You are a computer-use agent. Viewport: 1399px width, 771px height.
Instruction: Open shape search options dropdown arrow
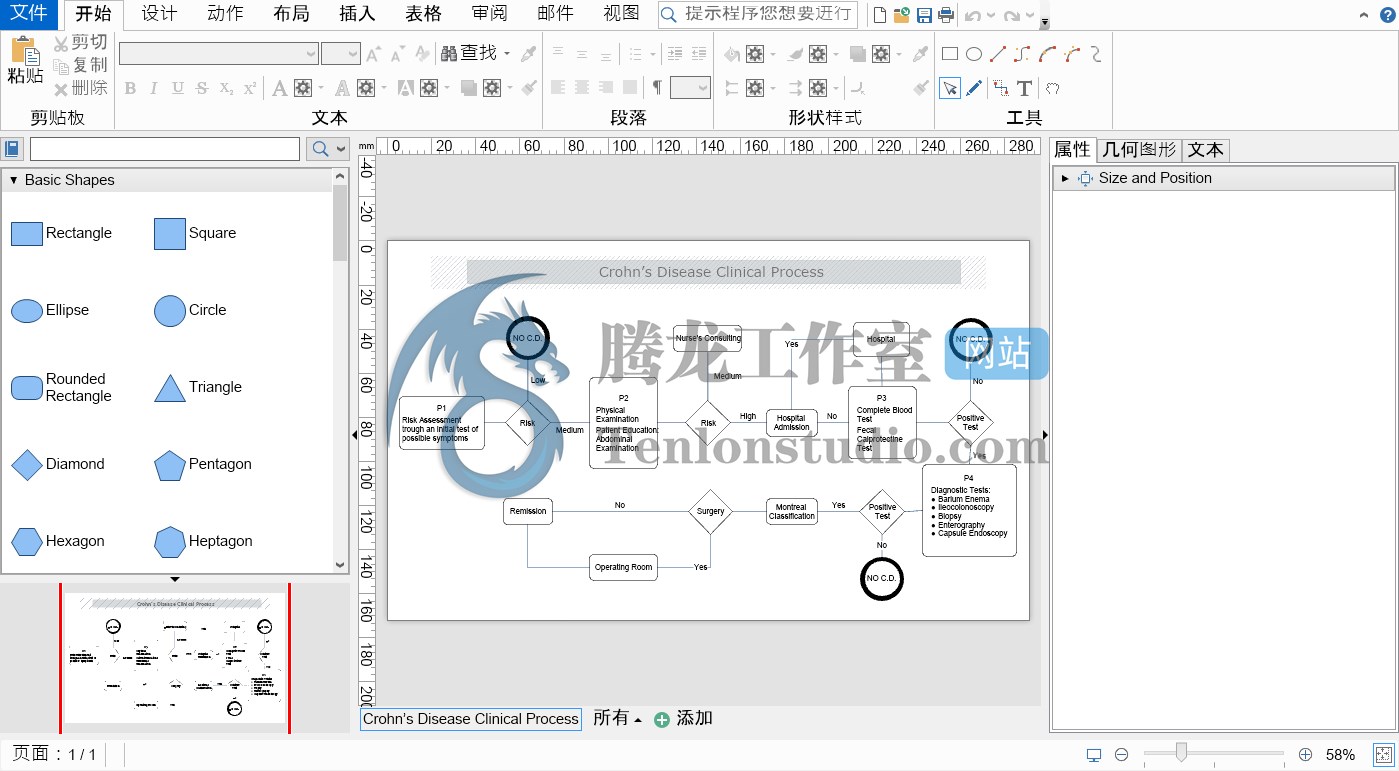341,149
